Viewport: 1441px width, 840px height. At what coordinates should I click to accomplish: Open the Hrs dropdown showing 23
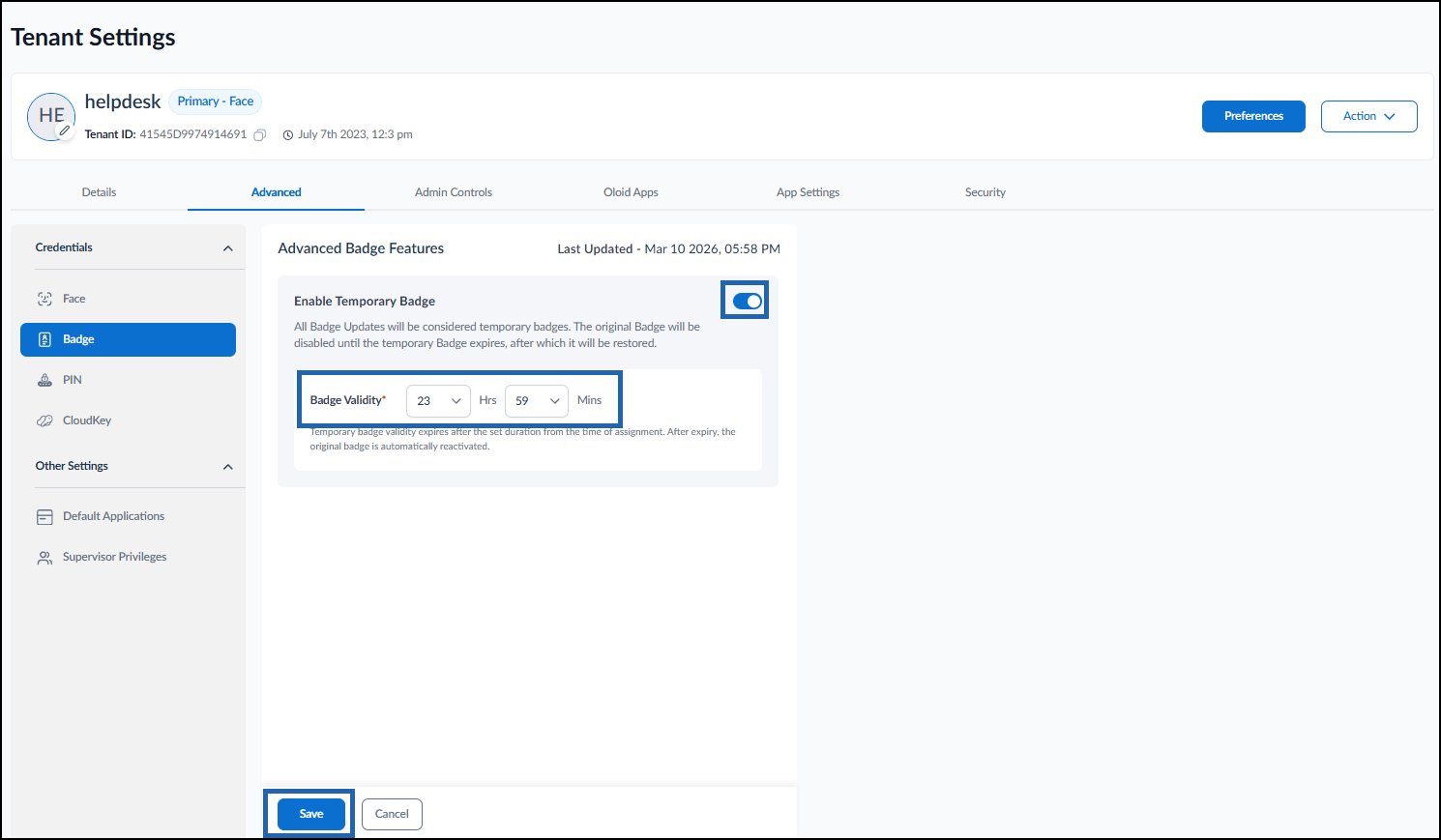(x=438, y=400)
